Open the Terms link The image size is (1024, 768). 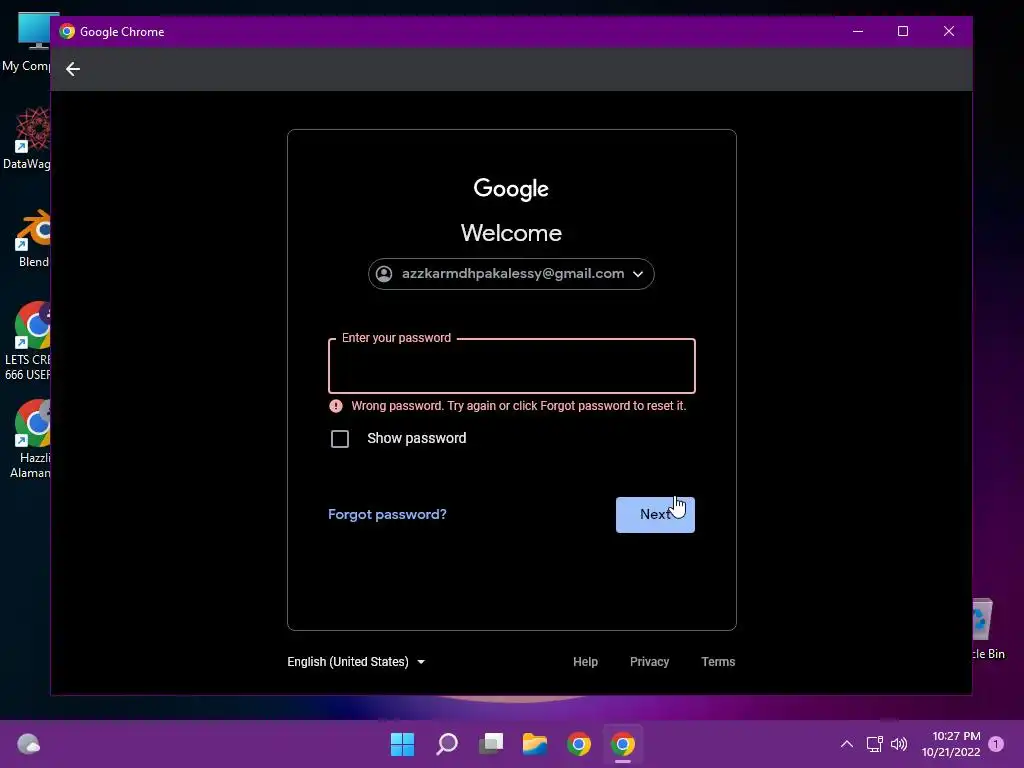point(718,662)
